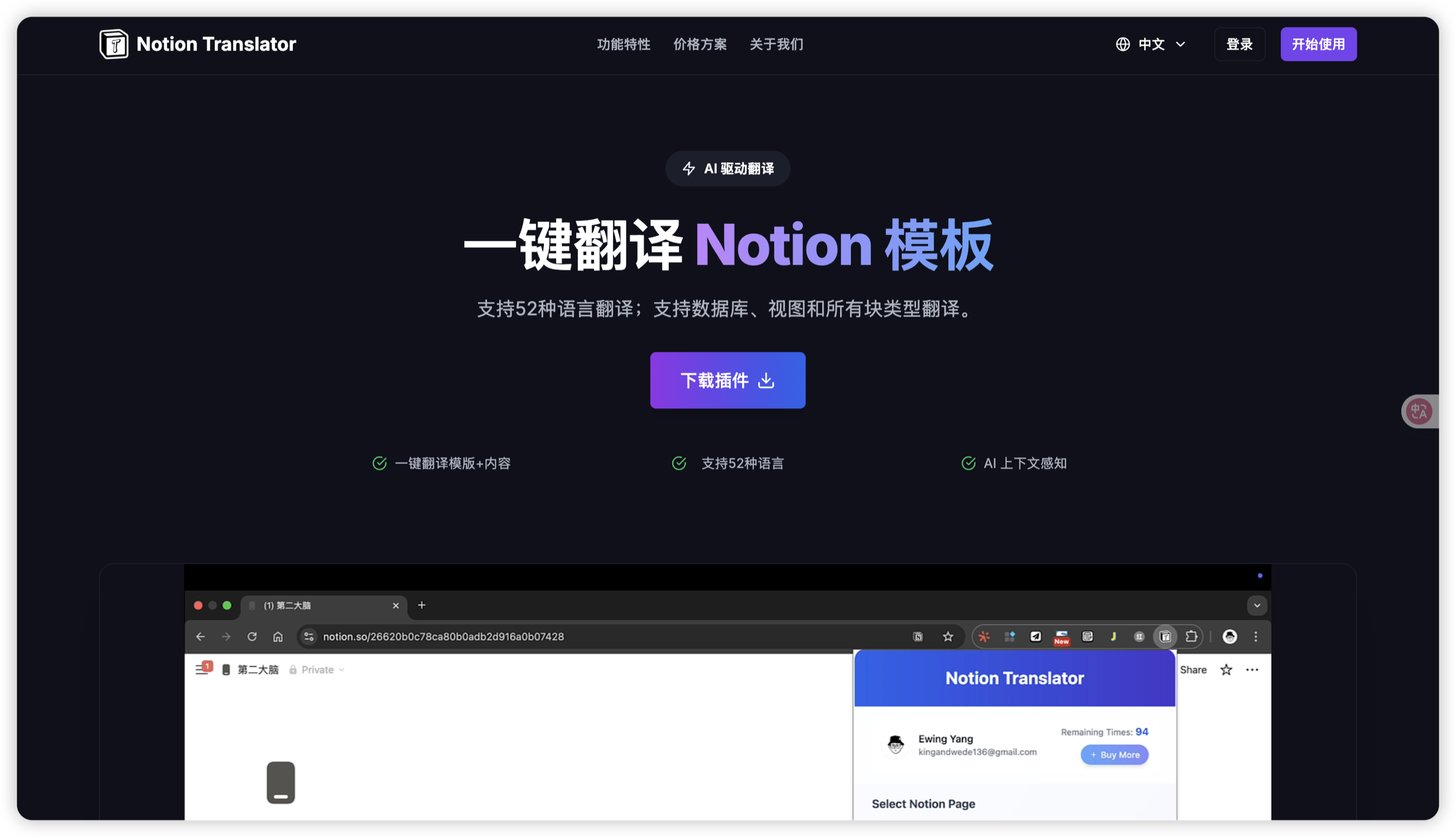
Task: Click the Notion Translator logo icon
Action: tap(114, 44)
